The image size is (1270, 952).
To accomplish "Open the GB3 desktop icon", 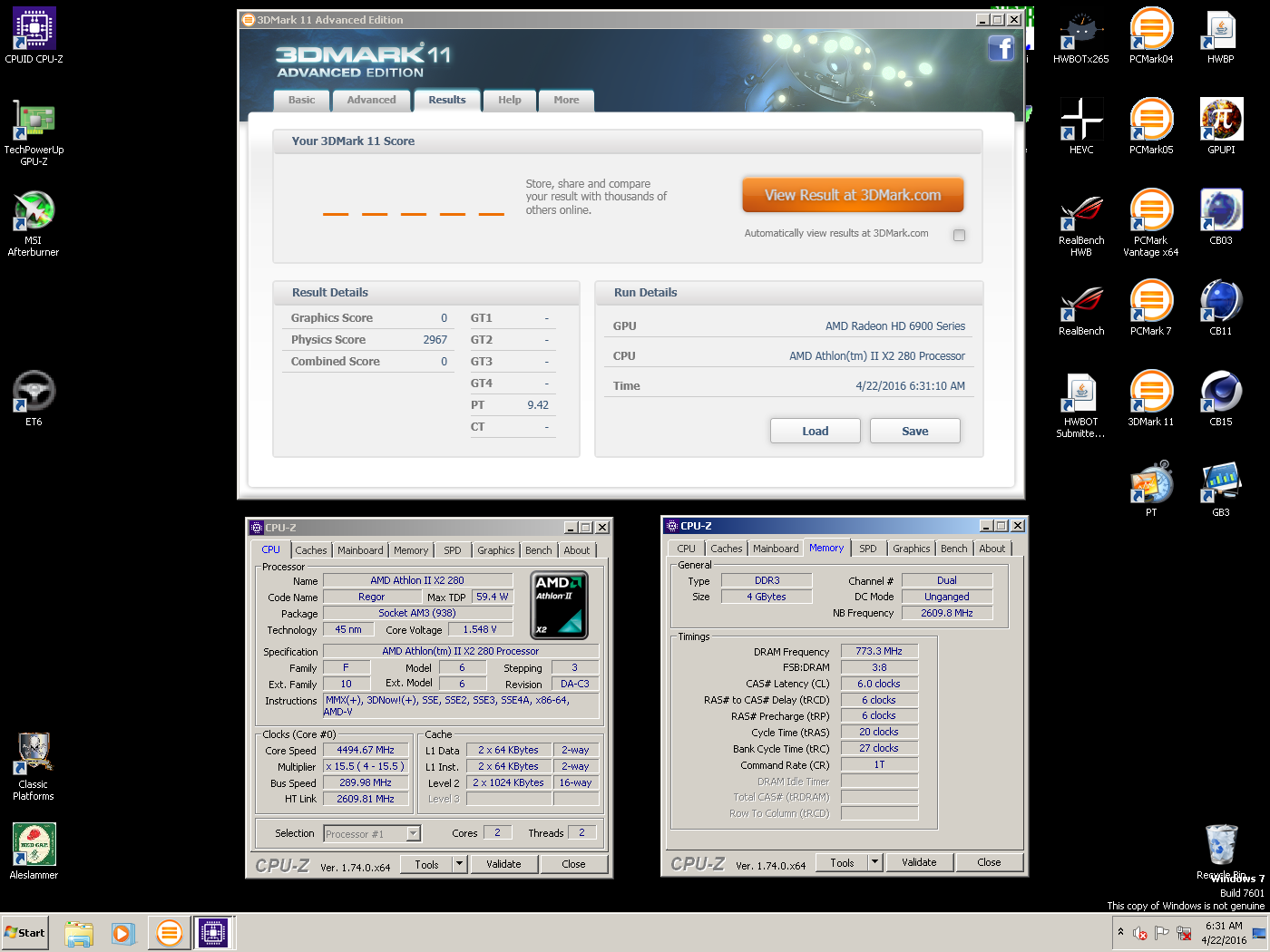I will pyautogui.click(x=1221, y=490).
